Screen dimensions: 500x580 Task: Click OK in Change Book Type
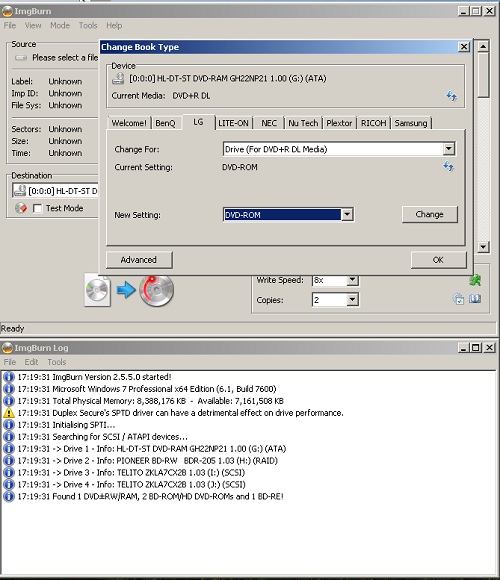[x=438, y=260]
